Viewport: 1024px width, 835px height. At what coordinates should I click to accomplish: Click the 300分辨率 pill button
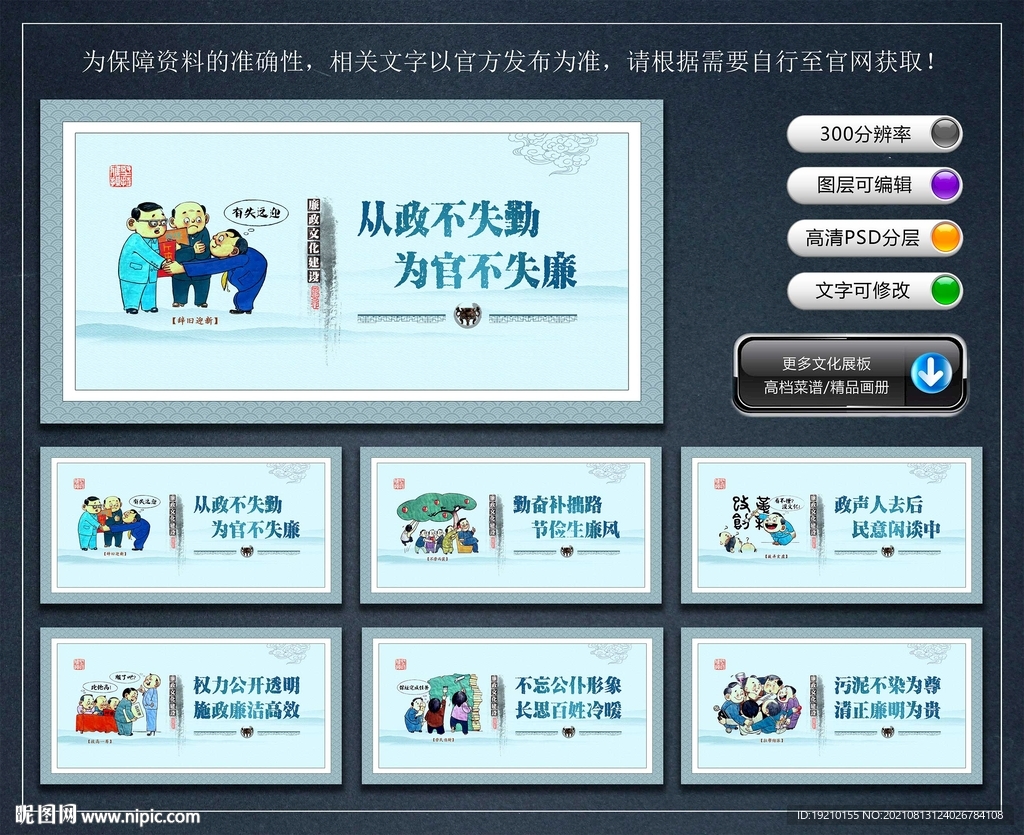(x=874, y=134)
